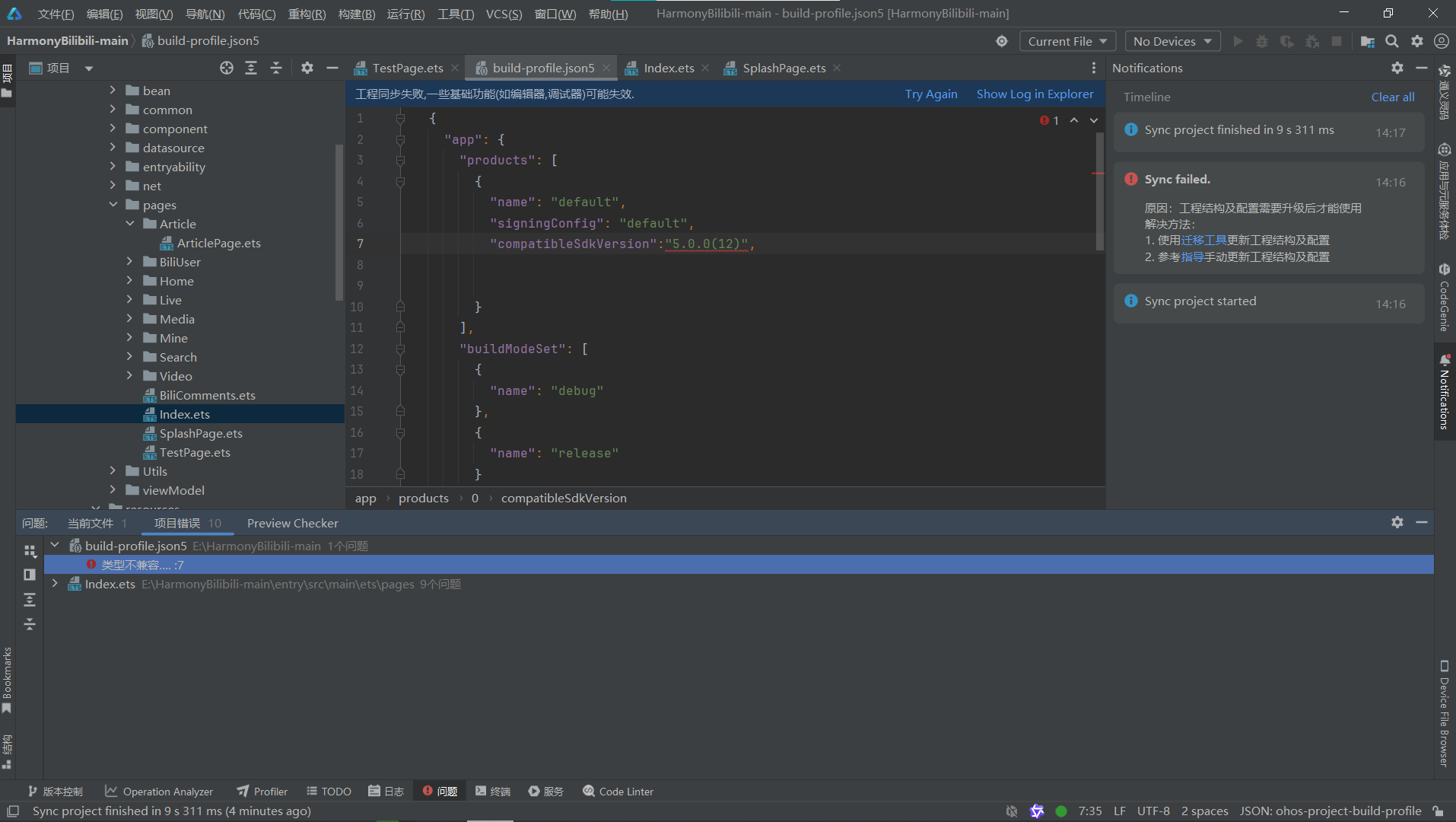
Task: Click the 指导 guide link
Action: coord(1192,256)
